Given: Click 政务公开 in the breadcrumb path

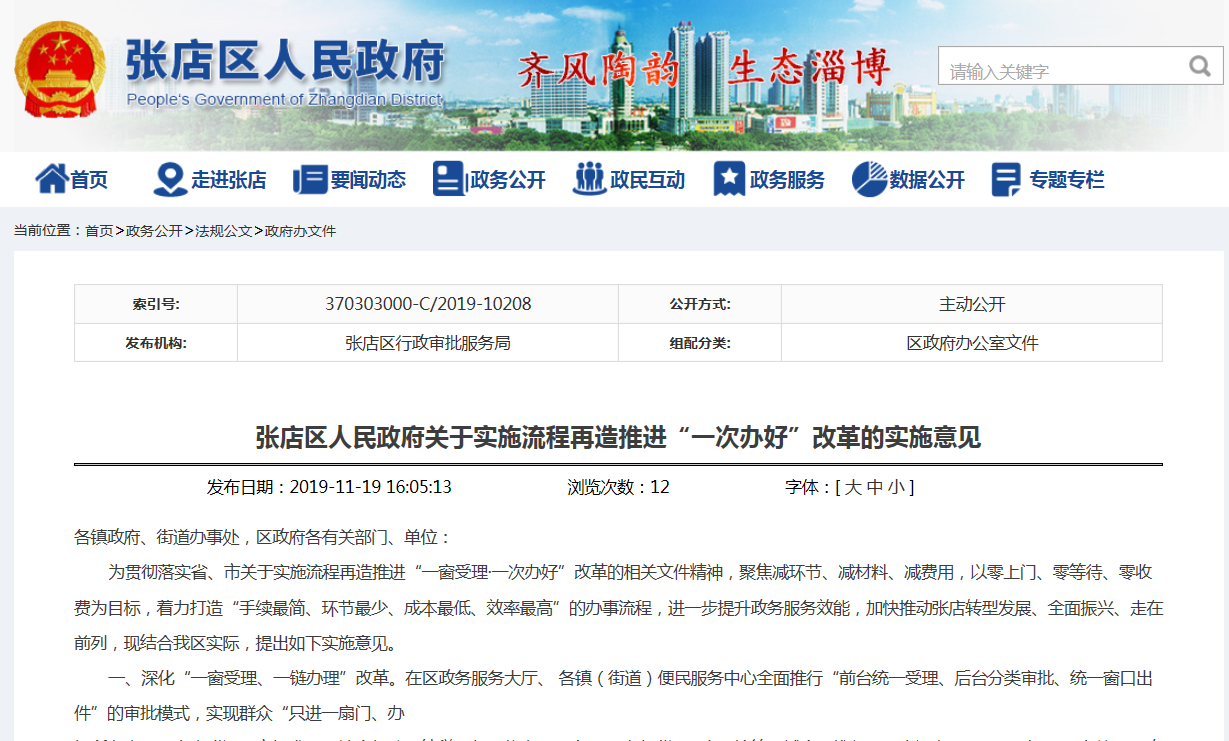Looking at the screenshot, I should point(154,231).
